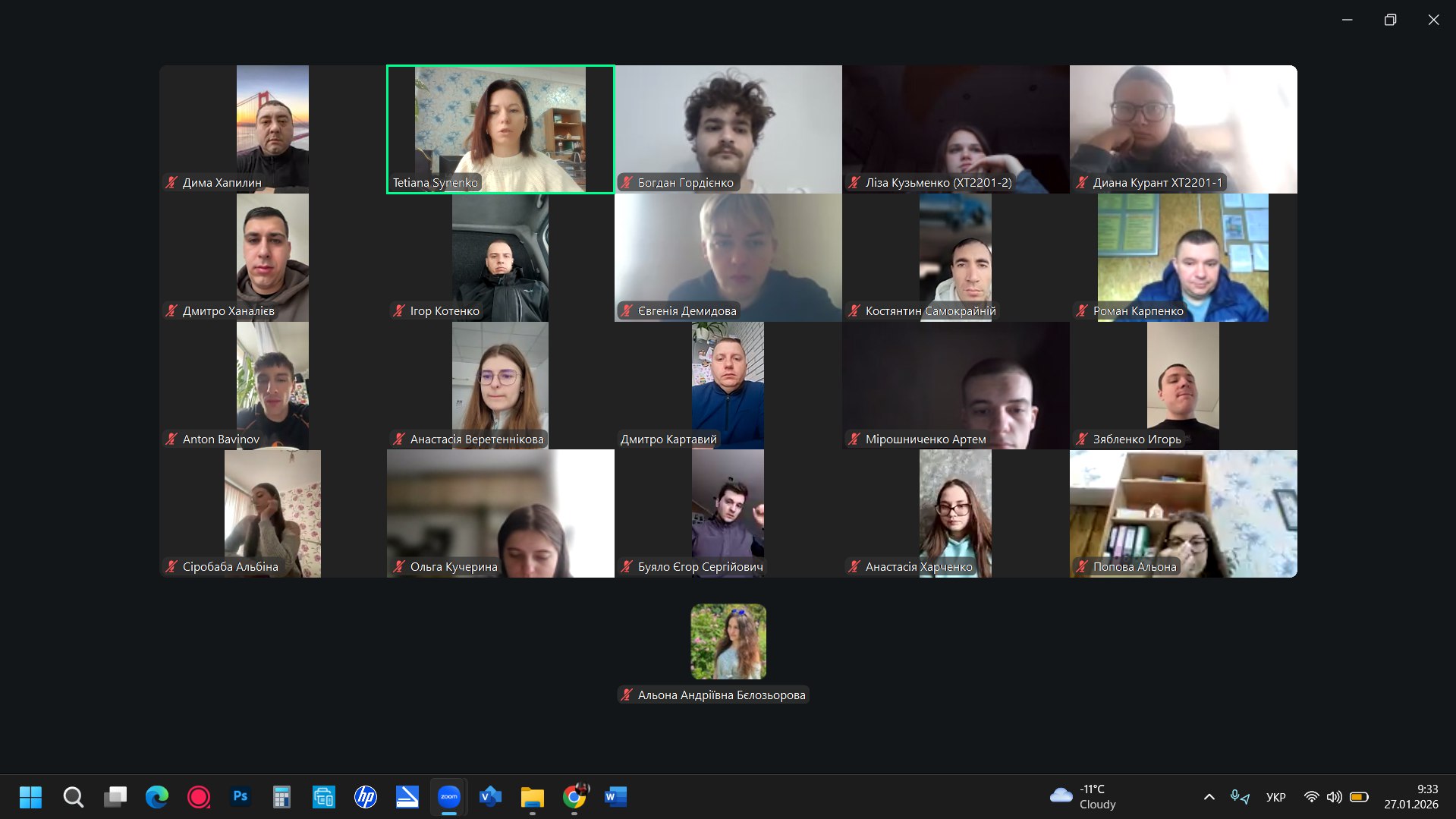Select Tetiana Synenko's highlighted video tile
Viewport: 1456px width, 819px height.
pos(500,129)
